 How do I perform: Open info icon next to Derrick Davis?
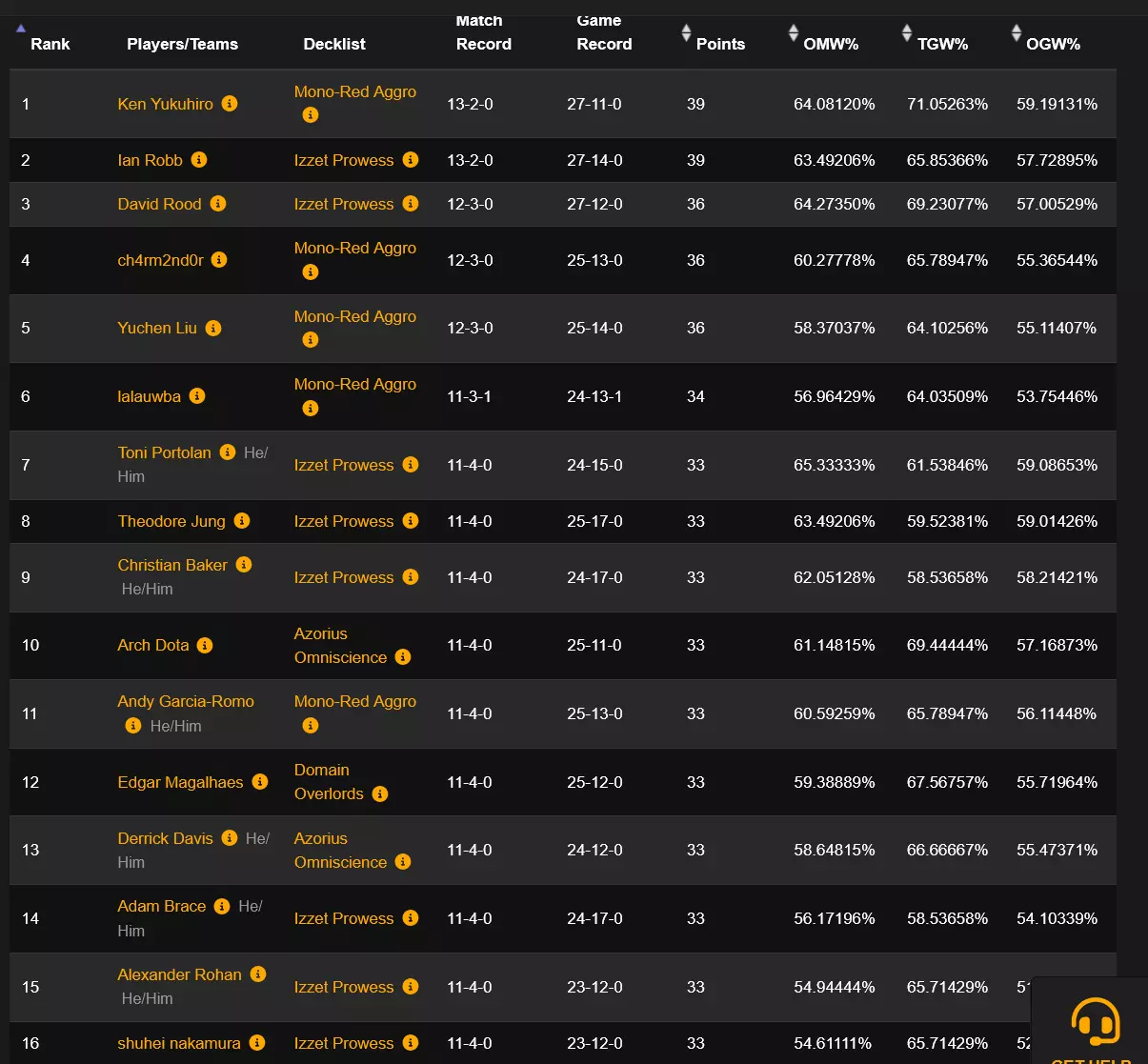coord(230,837)
